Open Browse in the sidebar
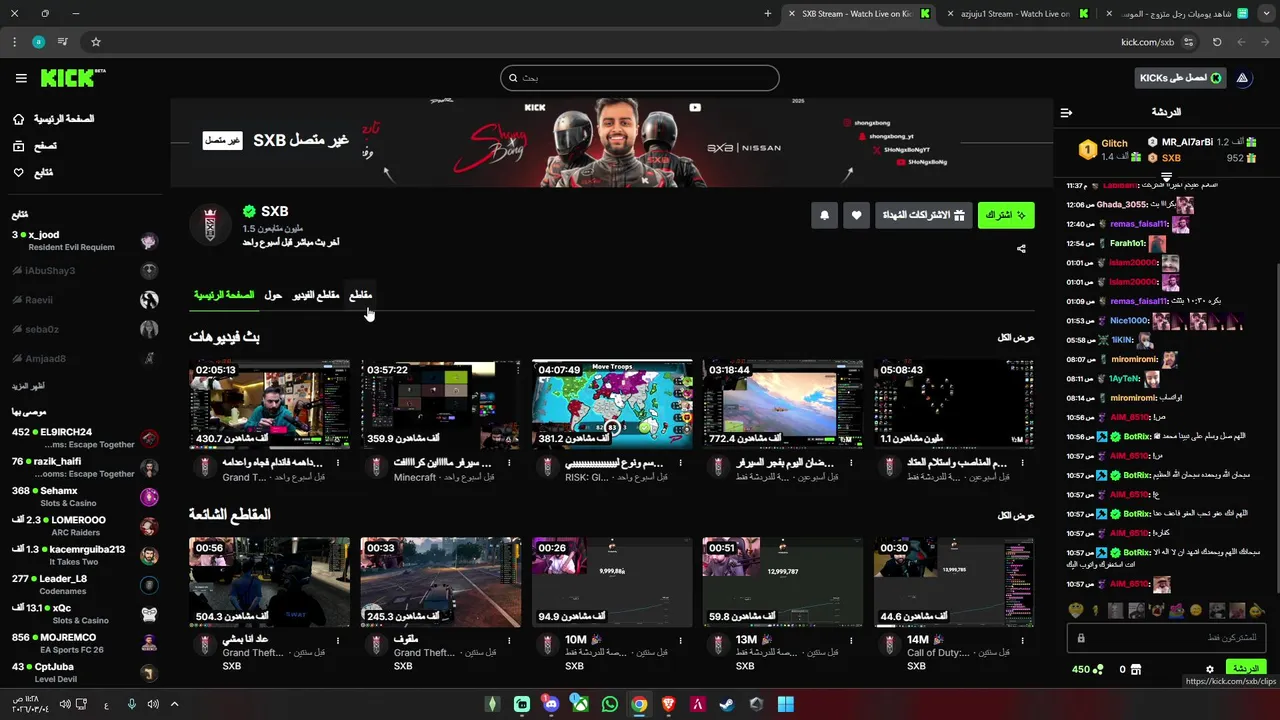 34,146
